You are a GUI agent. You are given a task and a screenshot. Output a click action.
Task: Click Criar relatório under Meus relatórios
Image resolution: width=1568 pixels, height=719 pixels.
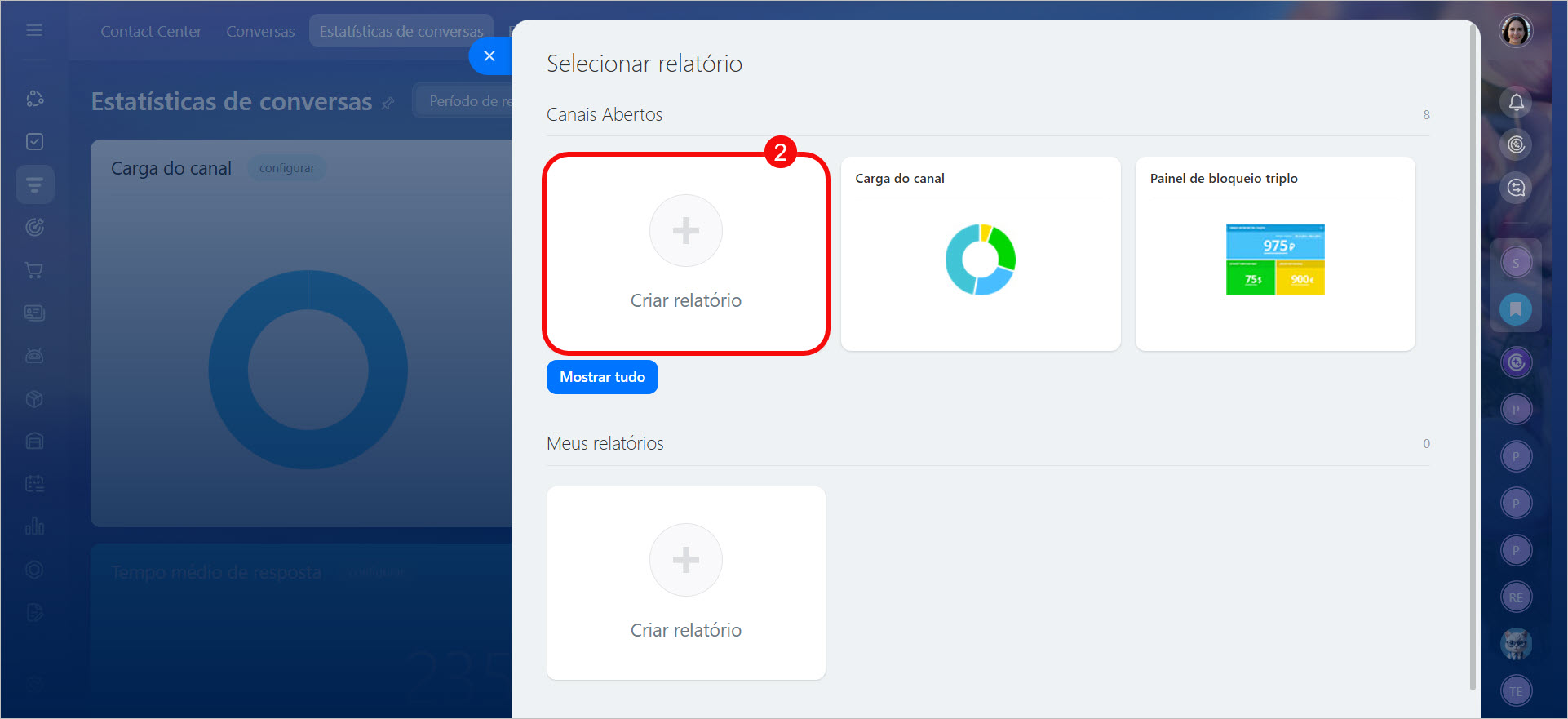tap(686, 583)
